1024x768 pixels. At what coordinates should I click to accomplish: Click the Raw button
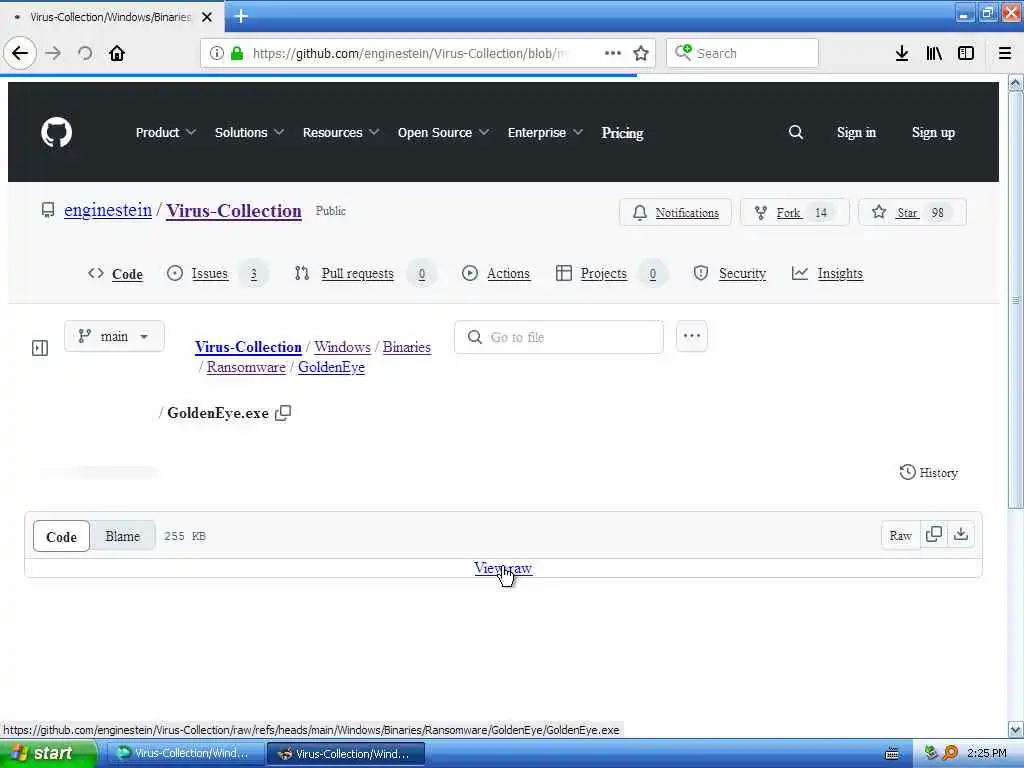pyautogui.click(x=901, y=536)
